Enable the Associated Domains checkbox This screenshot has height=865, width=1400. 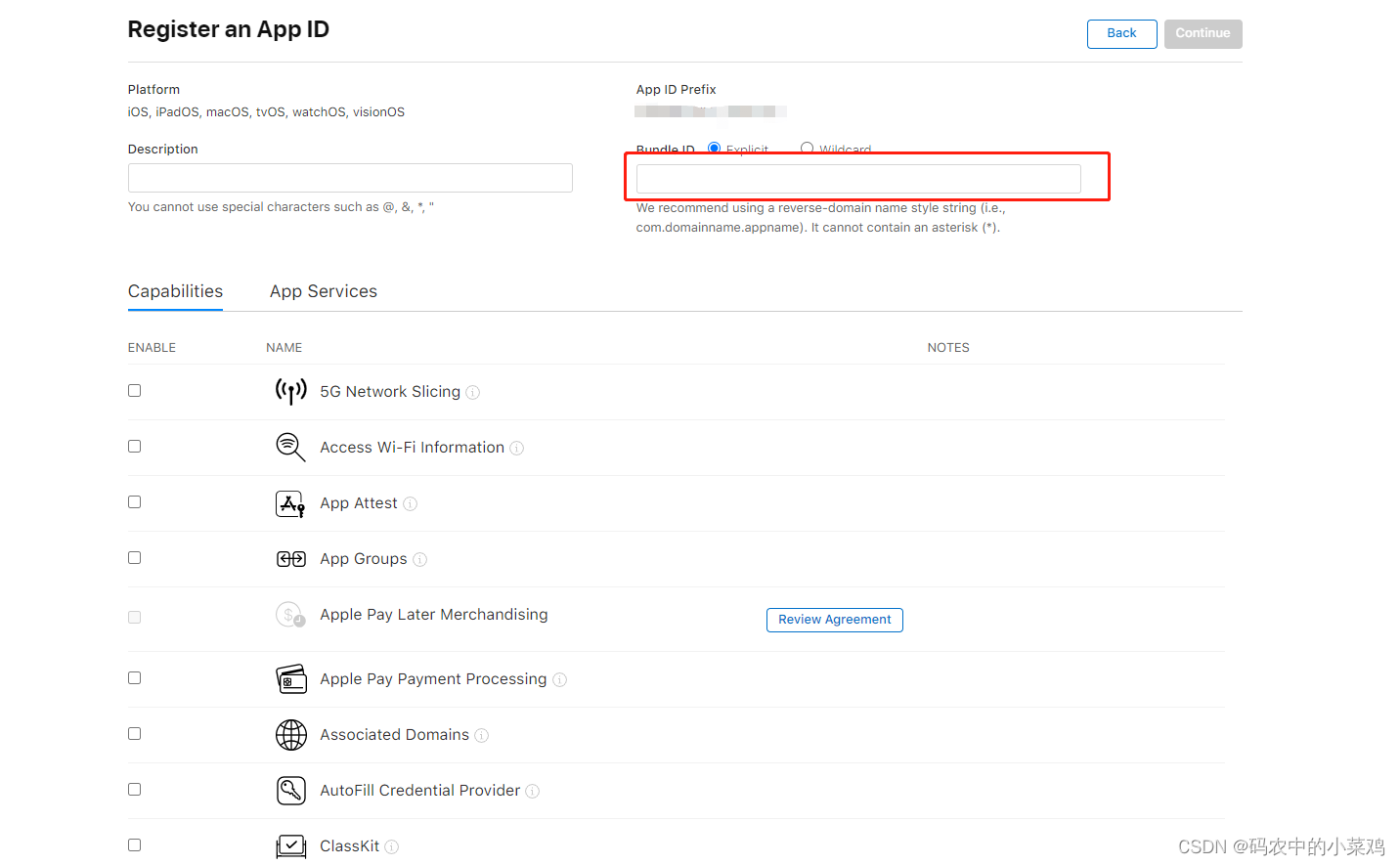click(x=135, y=734)
